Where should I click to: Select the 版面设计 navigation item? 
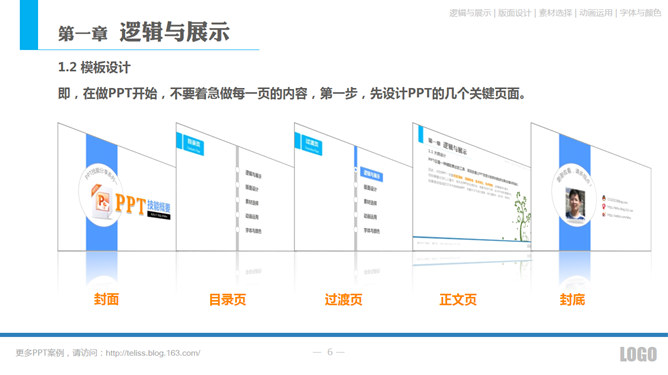tap(514, 13)
